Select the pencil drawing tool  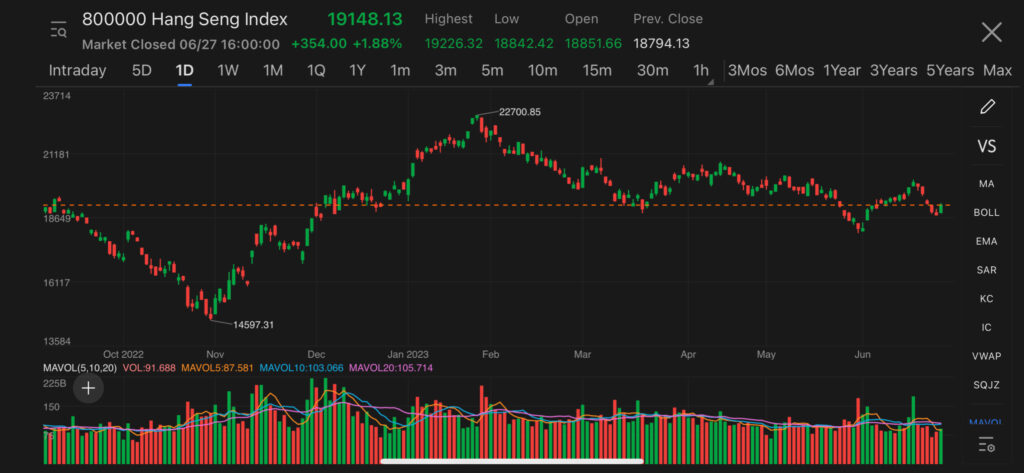pyautogui.click(x=987, y=106)
